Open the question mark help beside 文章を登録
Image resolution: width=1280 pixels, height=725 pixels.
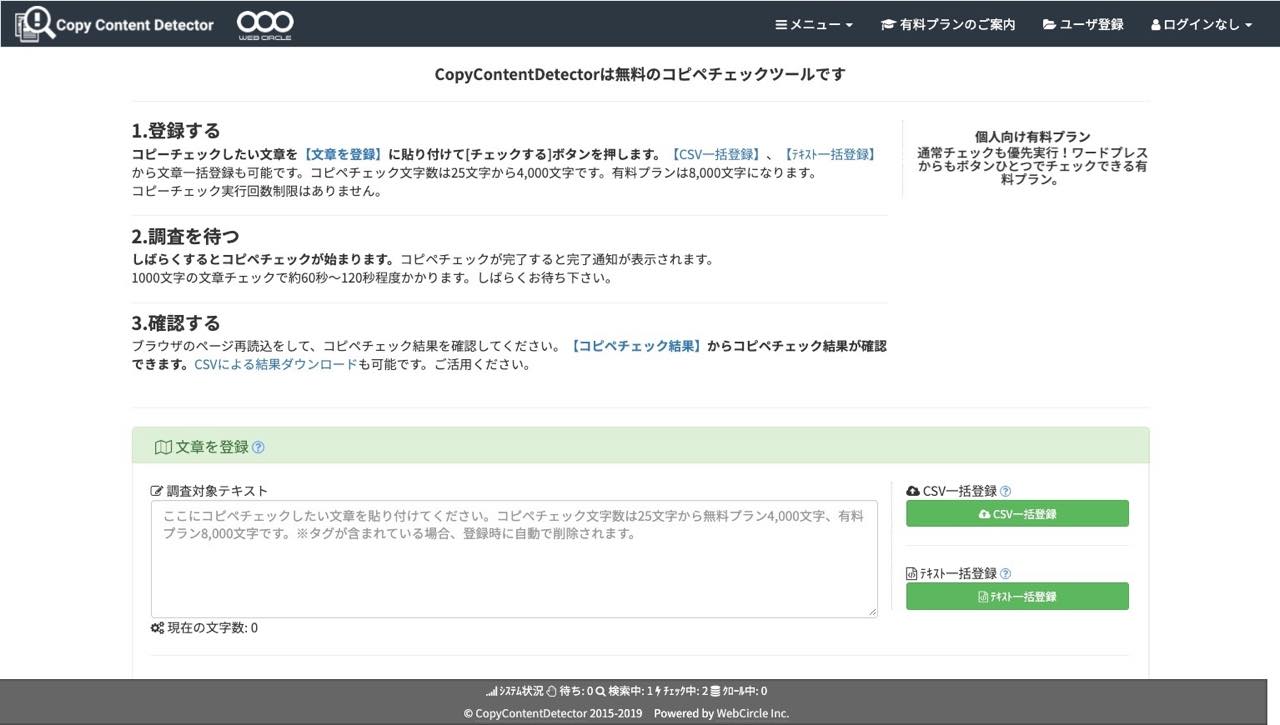(257, 446)
